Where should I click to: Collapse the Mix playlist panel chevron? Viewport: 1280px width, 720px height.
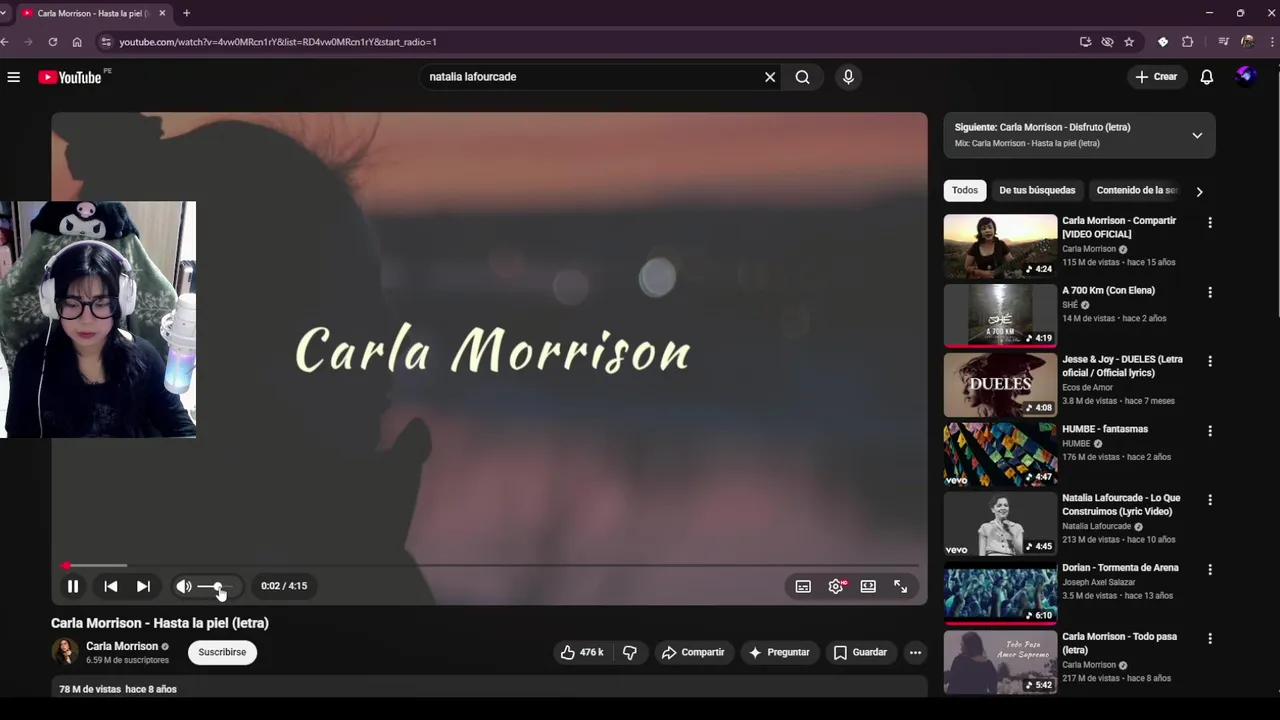click(x=1197, y=135)
